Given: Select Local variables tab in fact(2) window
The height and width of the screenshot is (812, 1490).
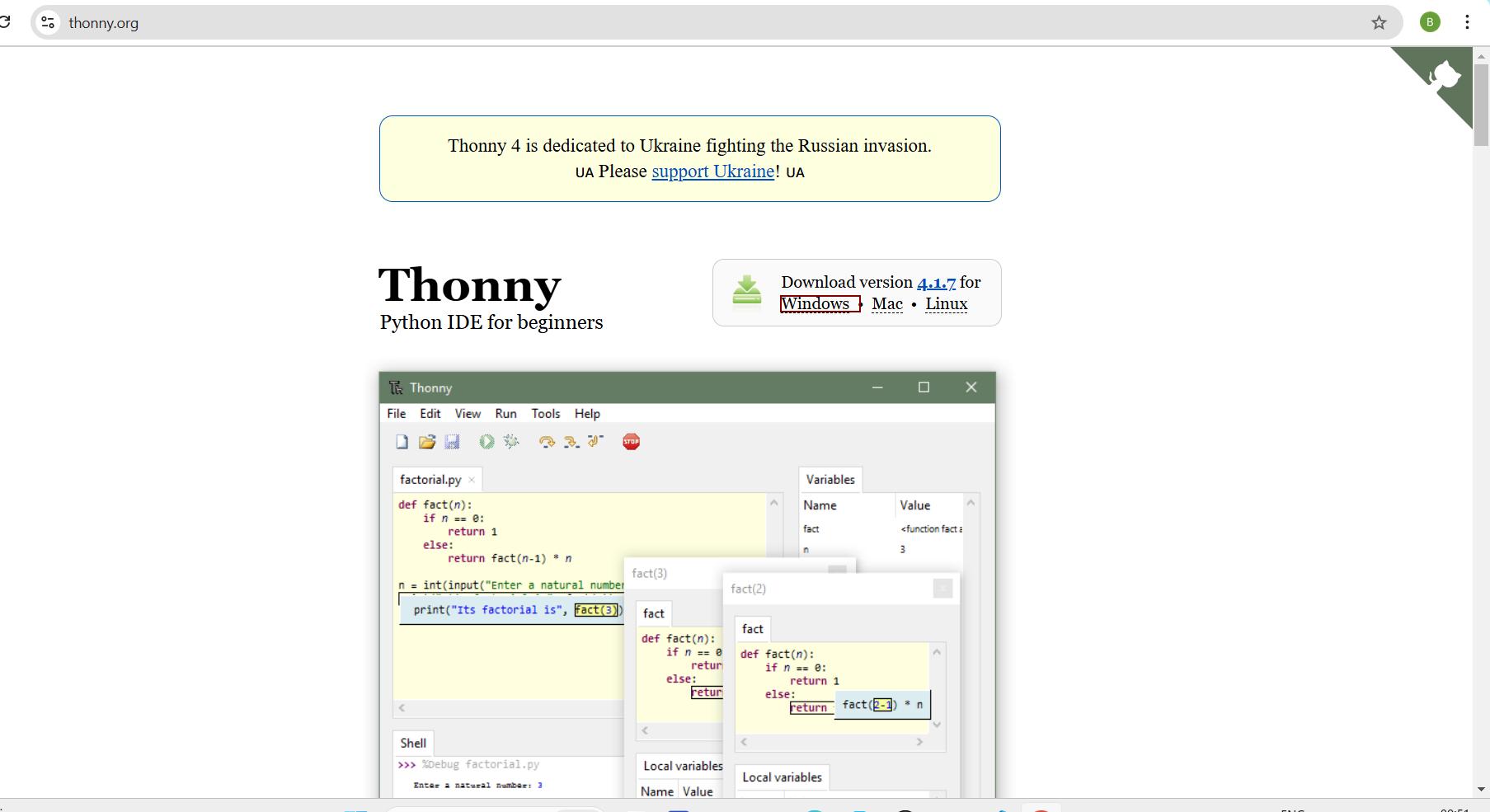Looking at the screenshot, I should [782, 777].
